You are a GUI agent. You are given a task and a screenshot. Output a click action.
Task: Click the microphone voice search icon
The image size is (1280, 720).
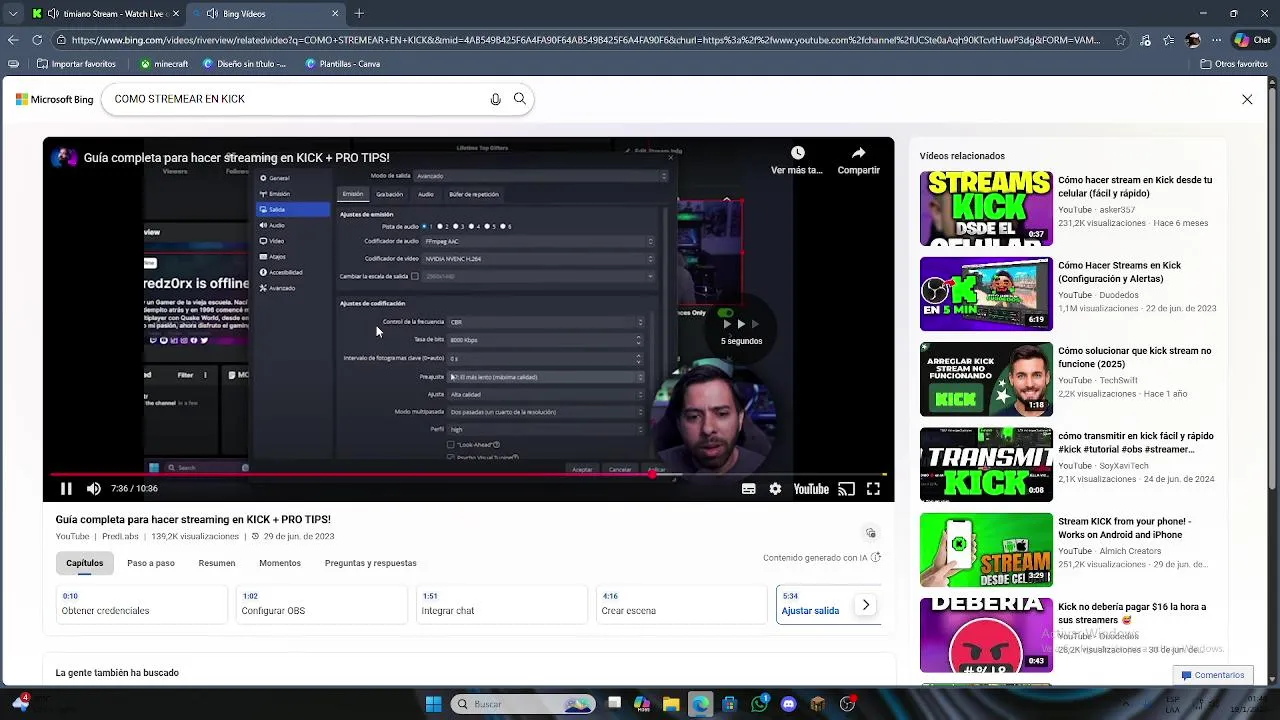pyautogui.click(x=495, y=99)
